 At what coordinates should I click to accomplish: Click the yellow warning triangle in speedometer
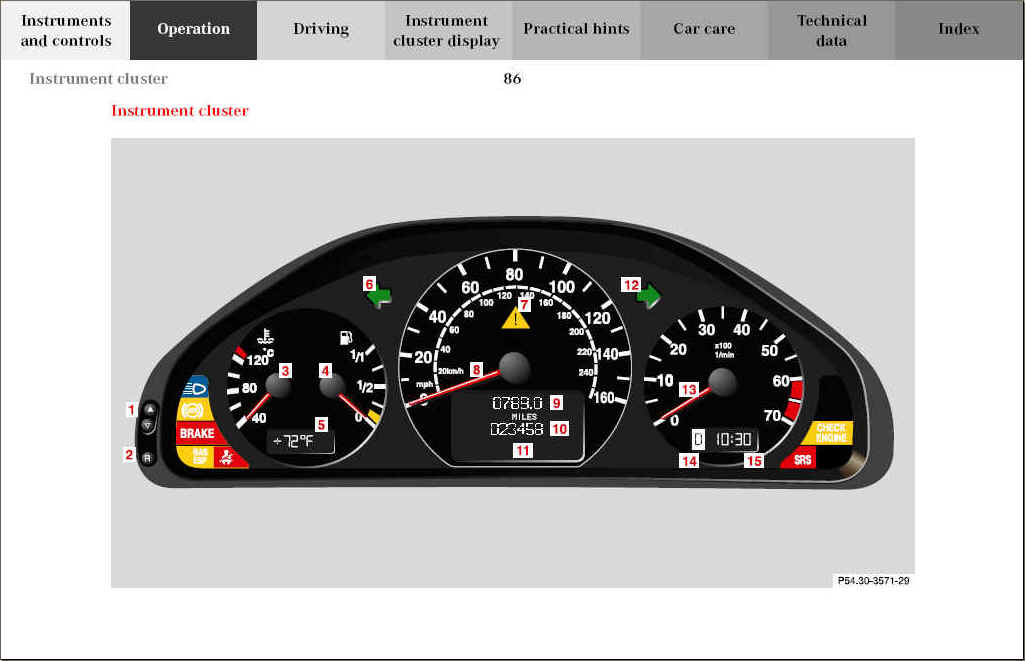[515, 319]
